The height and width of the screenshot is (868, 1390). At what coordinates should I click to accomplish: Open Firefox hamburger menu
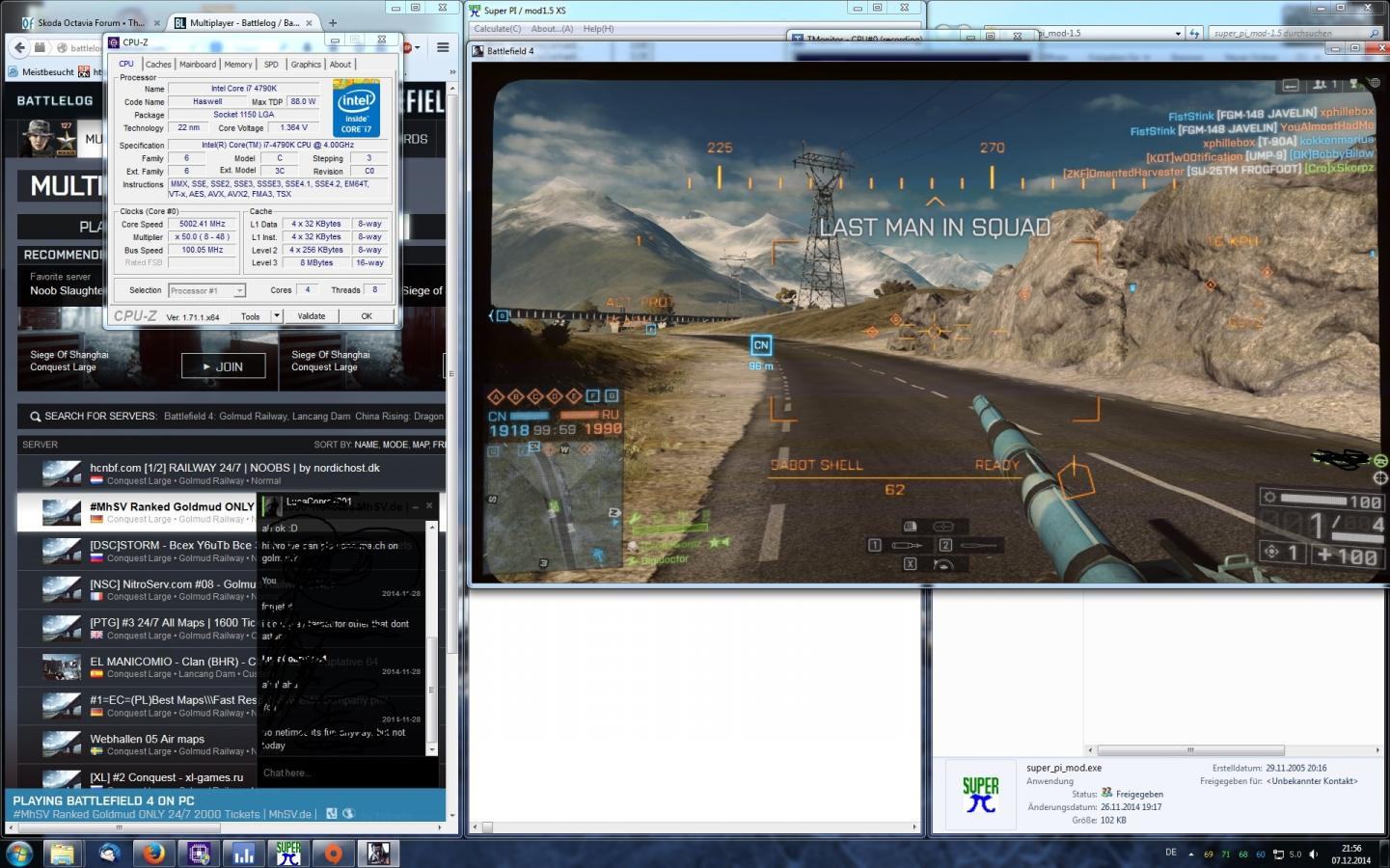pyautogui.click(x=443, y=47)
